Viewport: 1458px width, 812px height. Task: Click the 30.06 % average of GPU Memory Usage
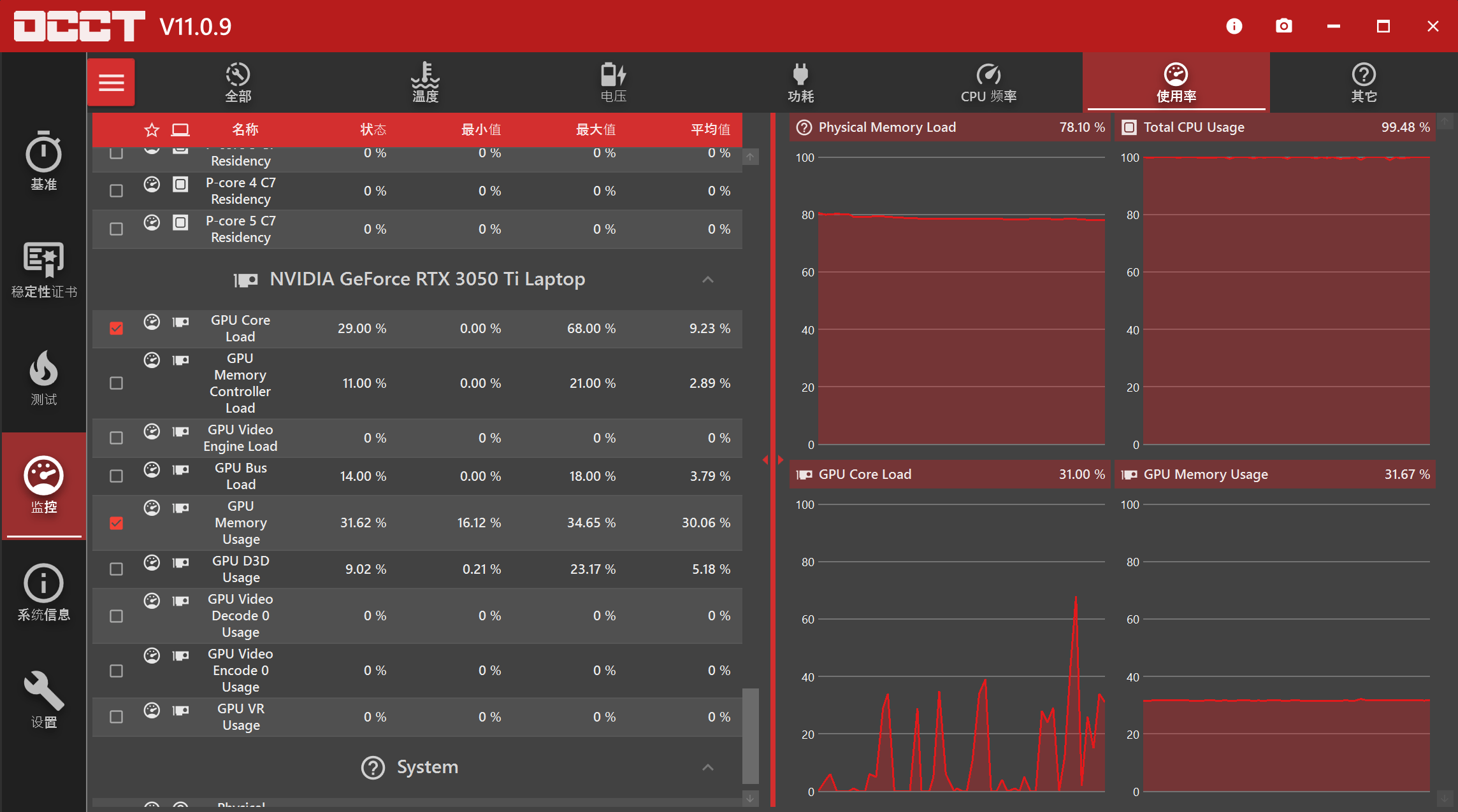[x=706, y=523]
